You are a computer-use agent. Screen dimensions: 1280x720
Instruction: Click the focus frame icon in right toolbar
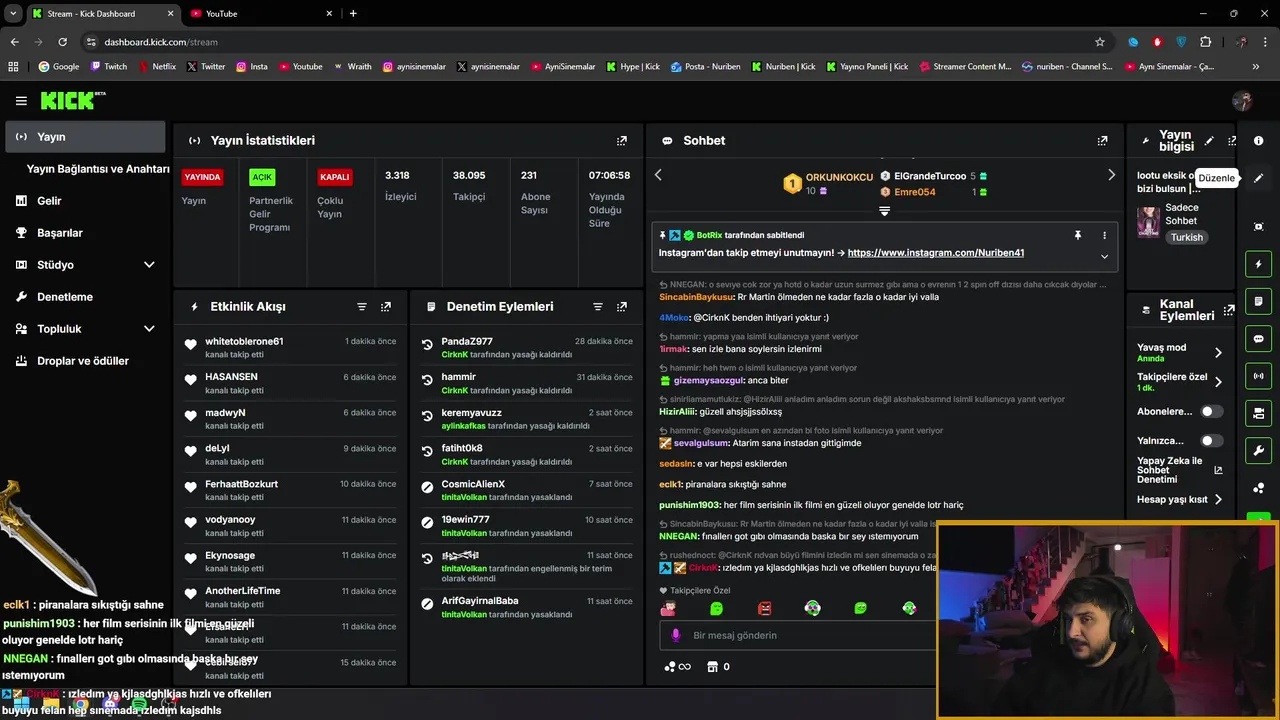pyautogui.click(x=1259, y=227)
